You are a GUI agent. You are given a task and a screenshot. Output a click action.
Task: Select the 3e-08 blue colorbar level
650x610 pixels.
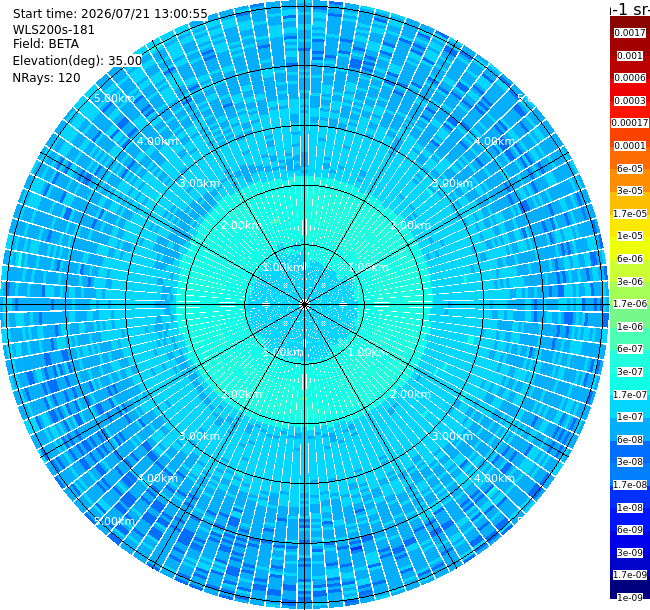(630, 462)
